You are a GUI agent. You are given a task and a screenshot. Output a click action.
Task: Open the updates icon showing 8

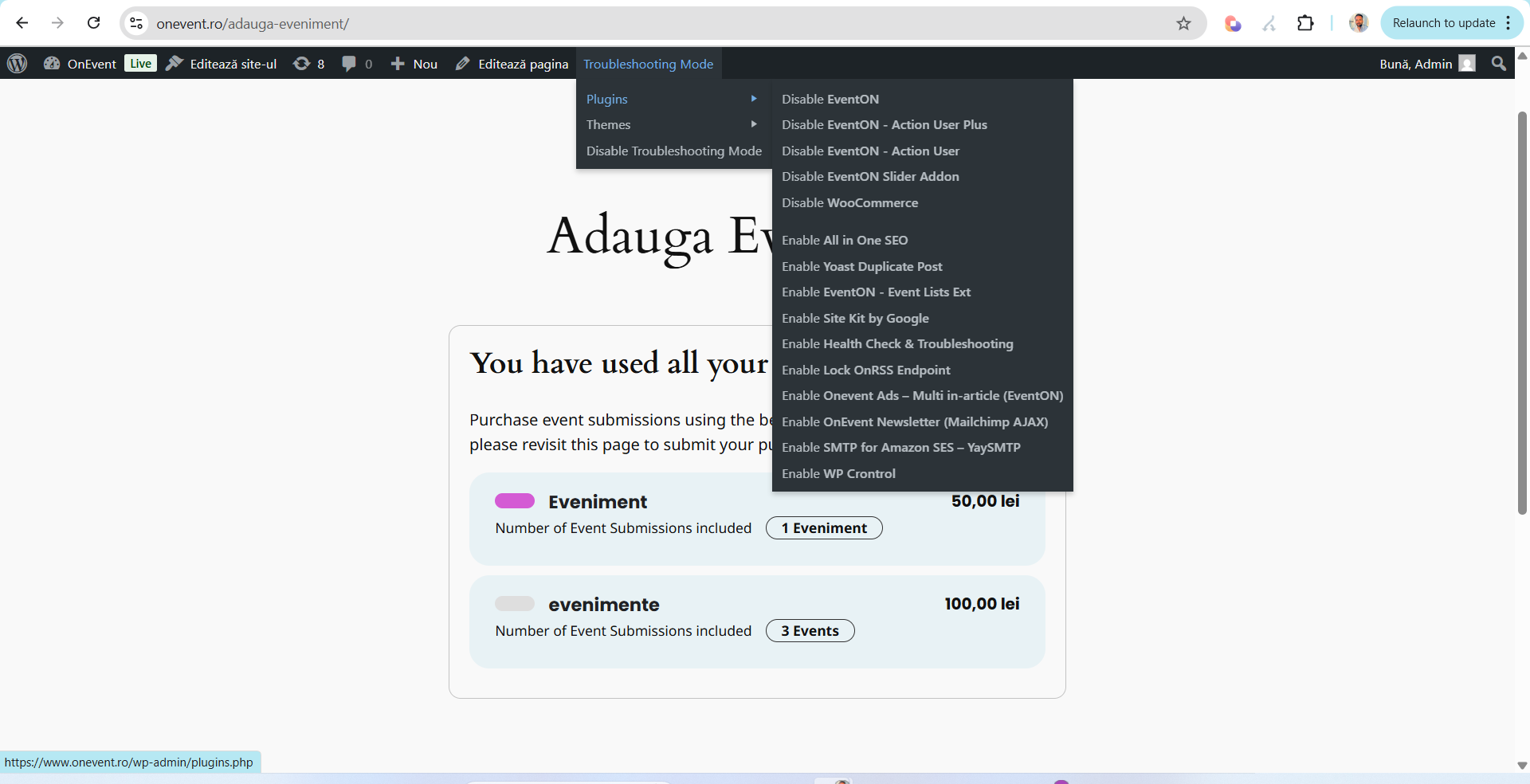[x=308, y=64]
